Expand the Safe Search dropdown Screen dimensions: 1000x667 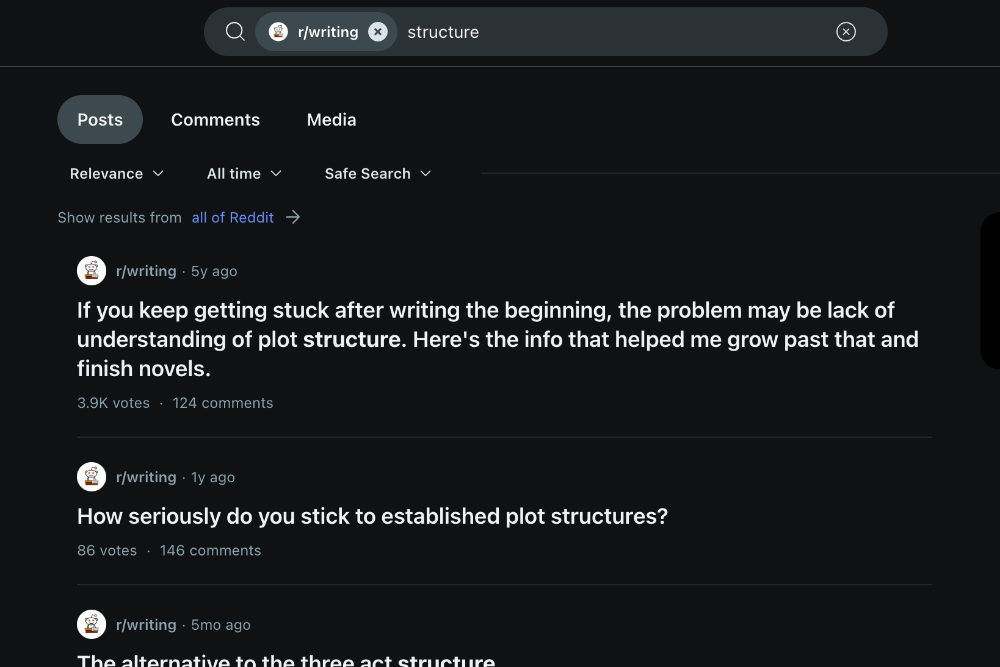click(377, 174)
